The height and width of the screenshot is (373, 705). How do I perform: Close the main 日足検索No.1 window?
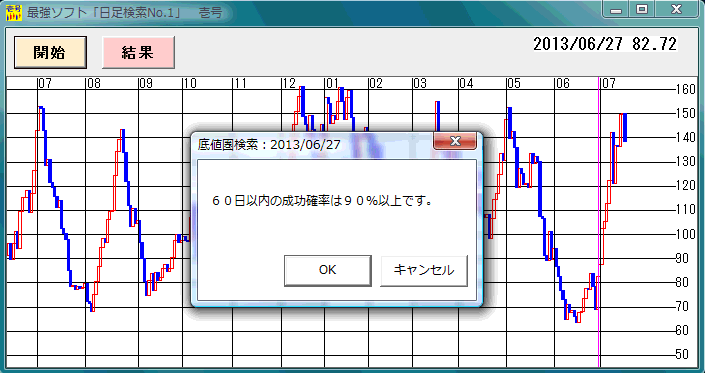676,9
